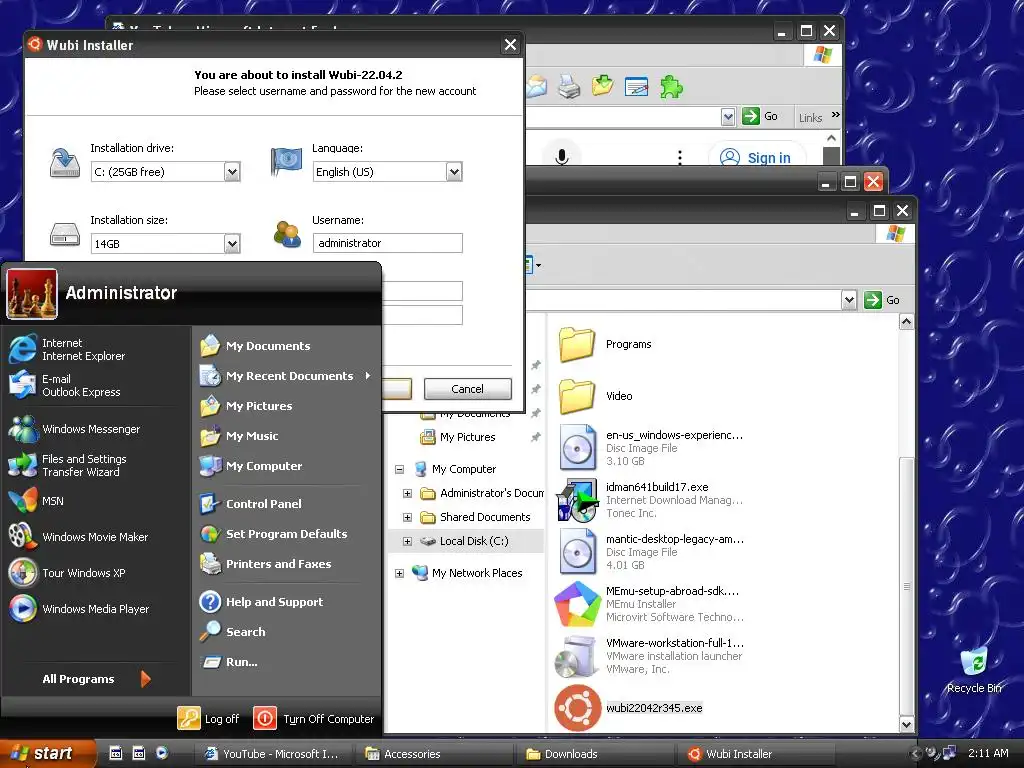Viewport: 1024px width, 768px height.
Task: Select MEmu-setup-abroad-sdk installer file
Action: click(x=649, y=603)
